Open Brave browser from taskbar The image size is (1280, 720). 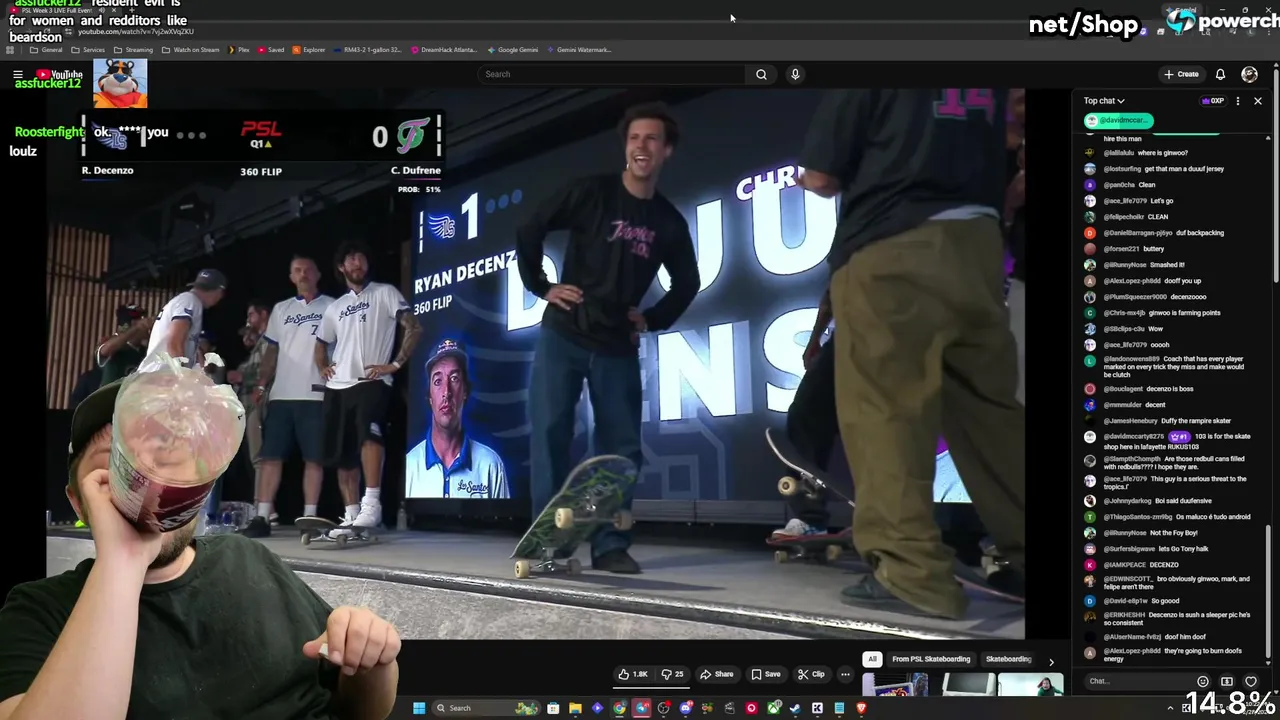coord(861,708)
